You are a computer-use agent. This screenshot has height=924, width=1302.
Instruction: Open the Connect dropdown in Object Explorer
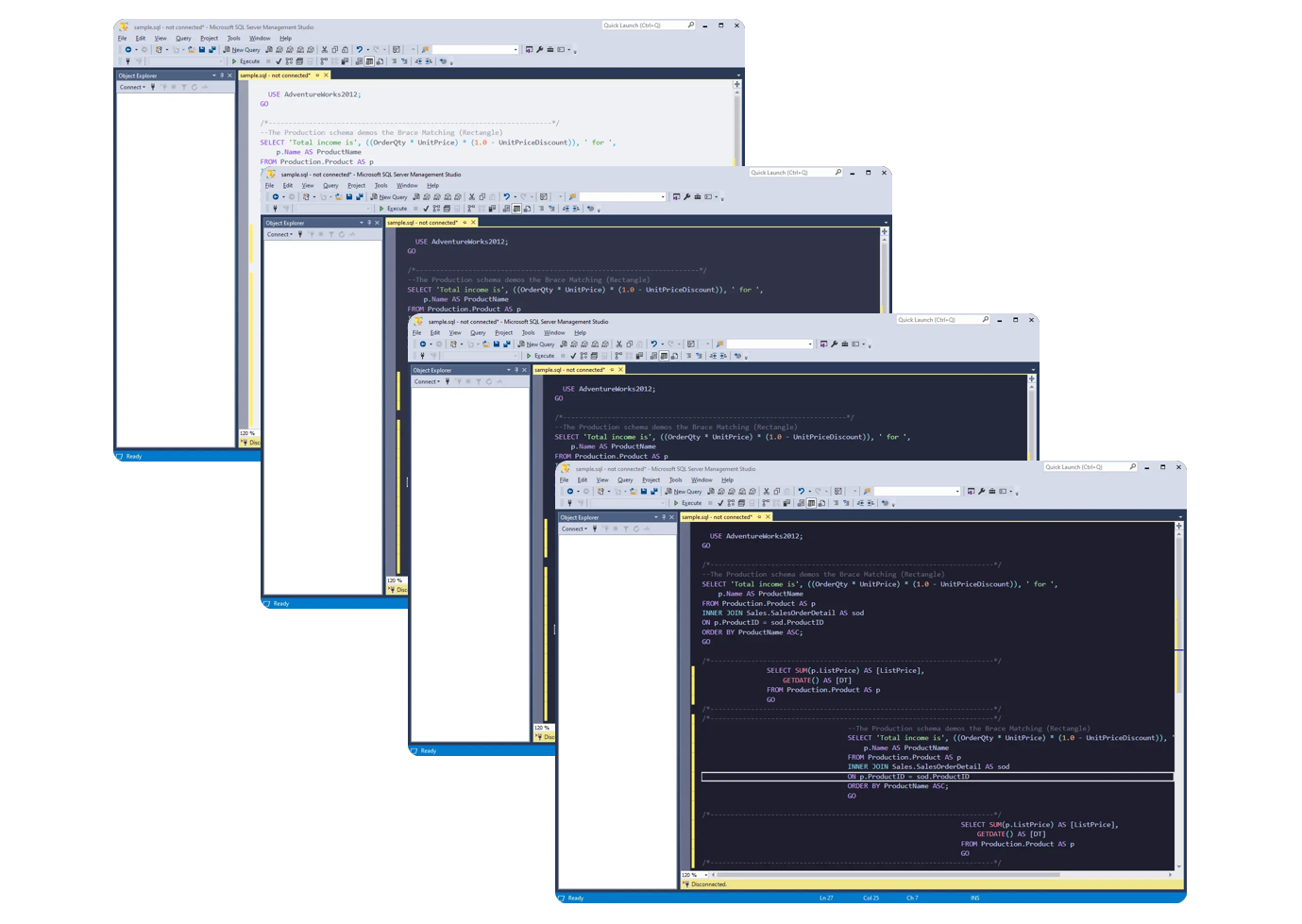click(x=574, y=529)
